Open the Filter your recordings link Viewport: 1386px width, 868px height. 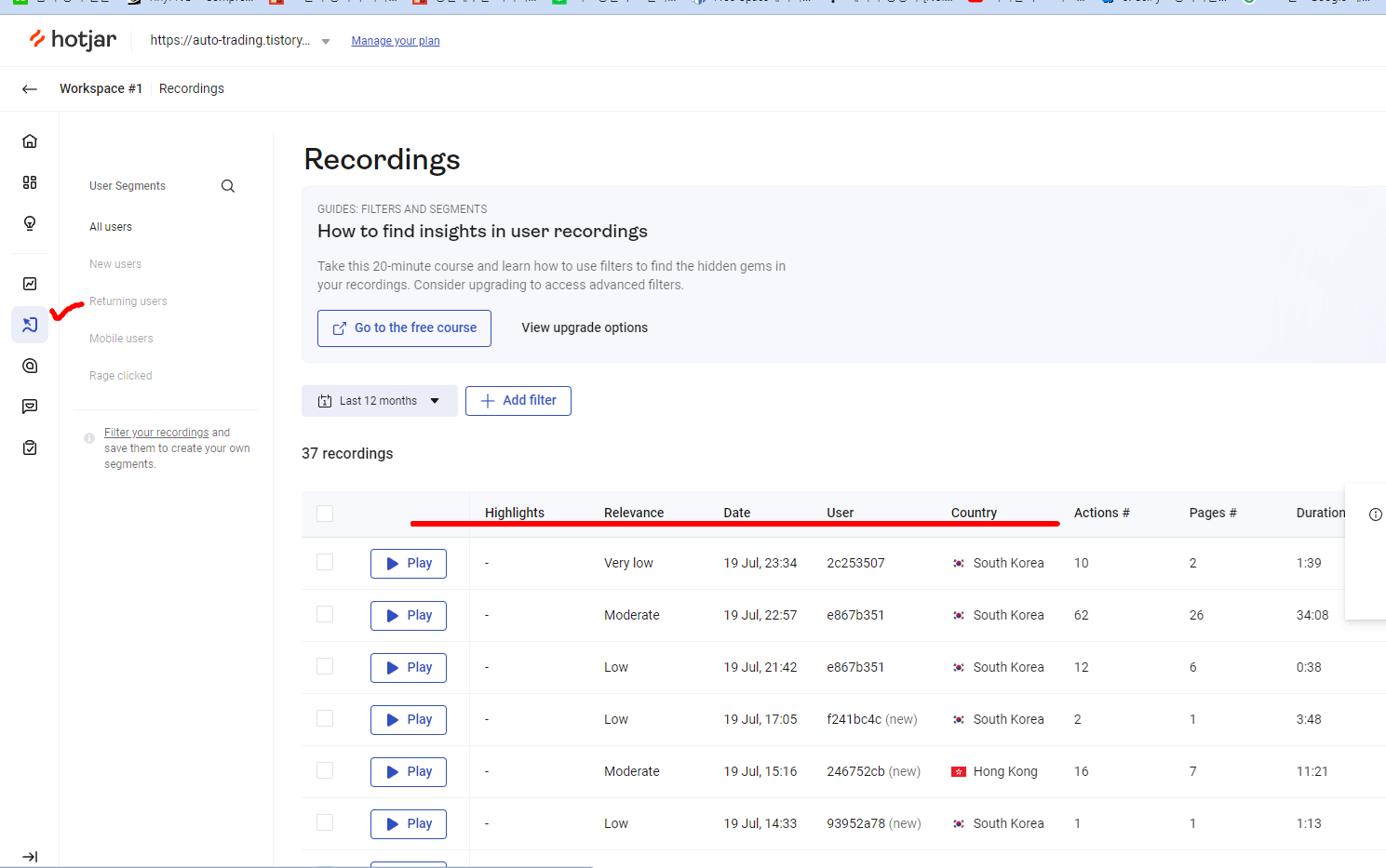point(156,433)
